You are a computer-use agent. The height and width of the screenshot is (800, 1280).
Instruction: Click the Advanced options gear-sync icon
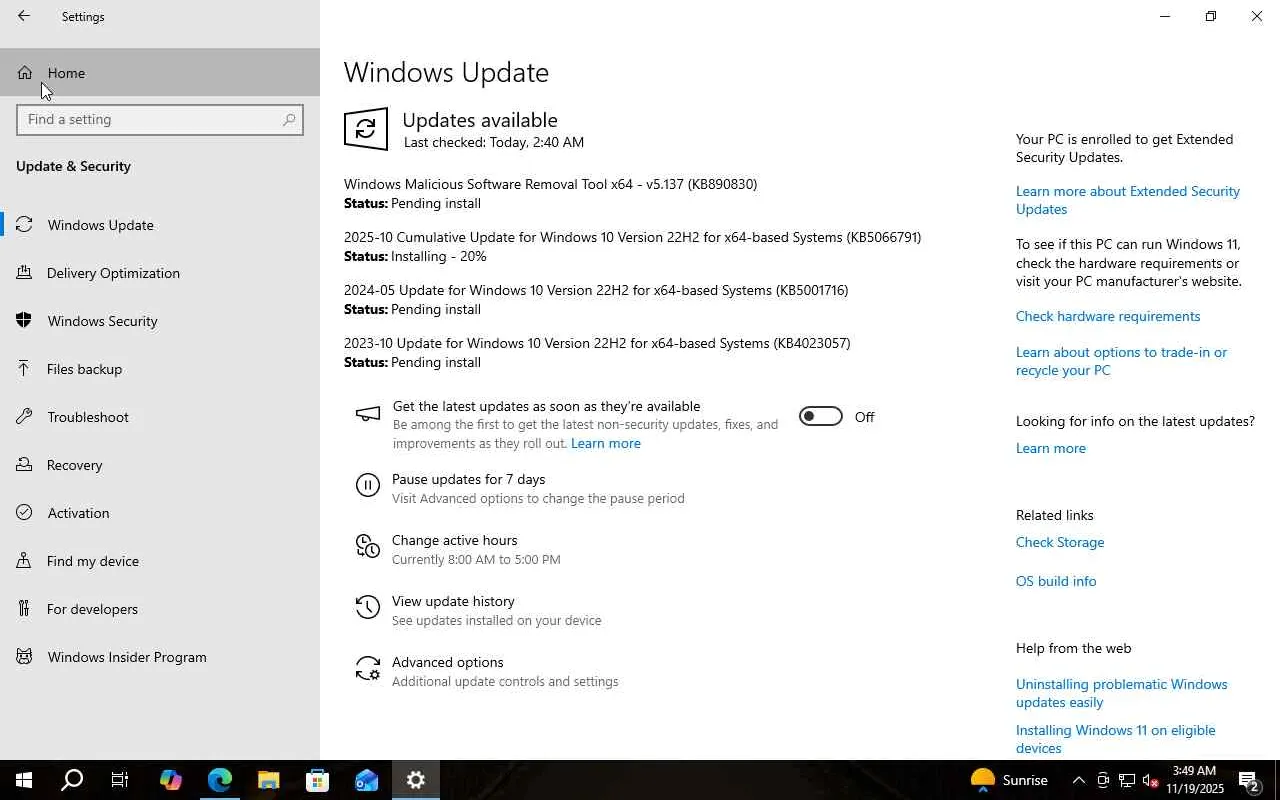368,668
